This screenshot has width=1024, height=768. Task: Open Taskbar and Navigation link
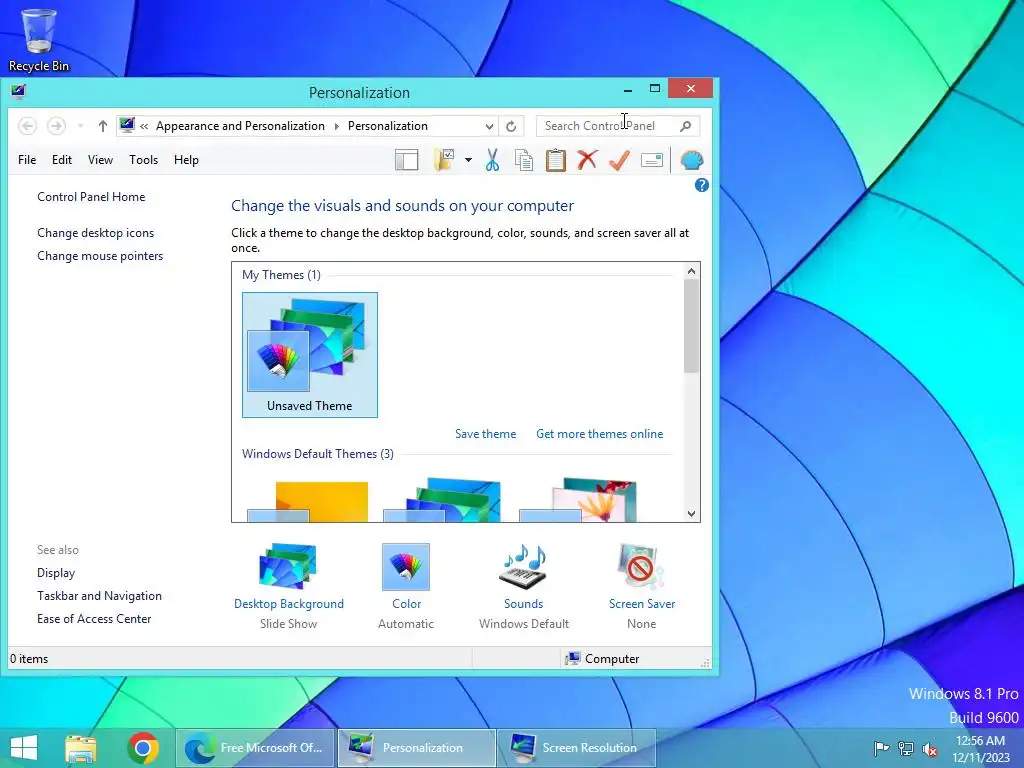pos(99,596)
